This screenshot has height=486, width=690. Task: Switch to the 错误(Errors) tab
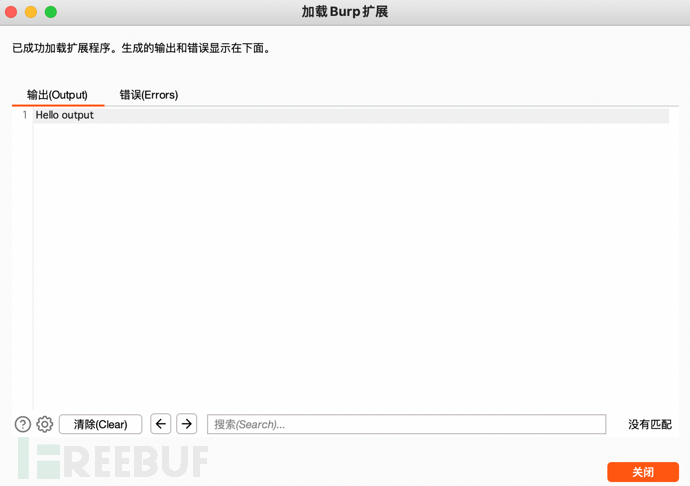149,95
